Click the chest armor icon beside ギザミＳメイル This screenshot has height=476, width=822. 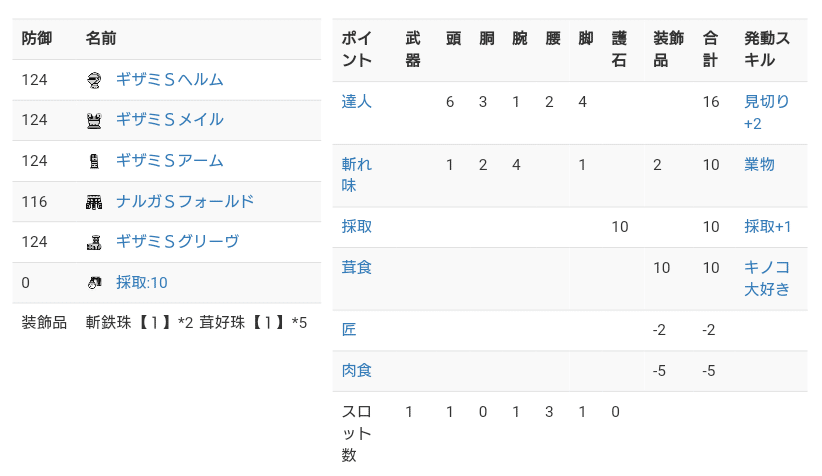coord(94,121)
